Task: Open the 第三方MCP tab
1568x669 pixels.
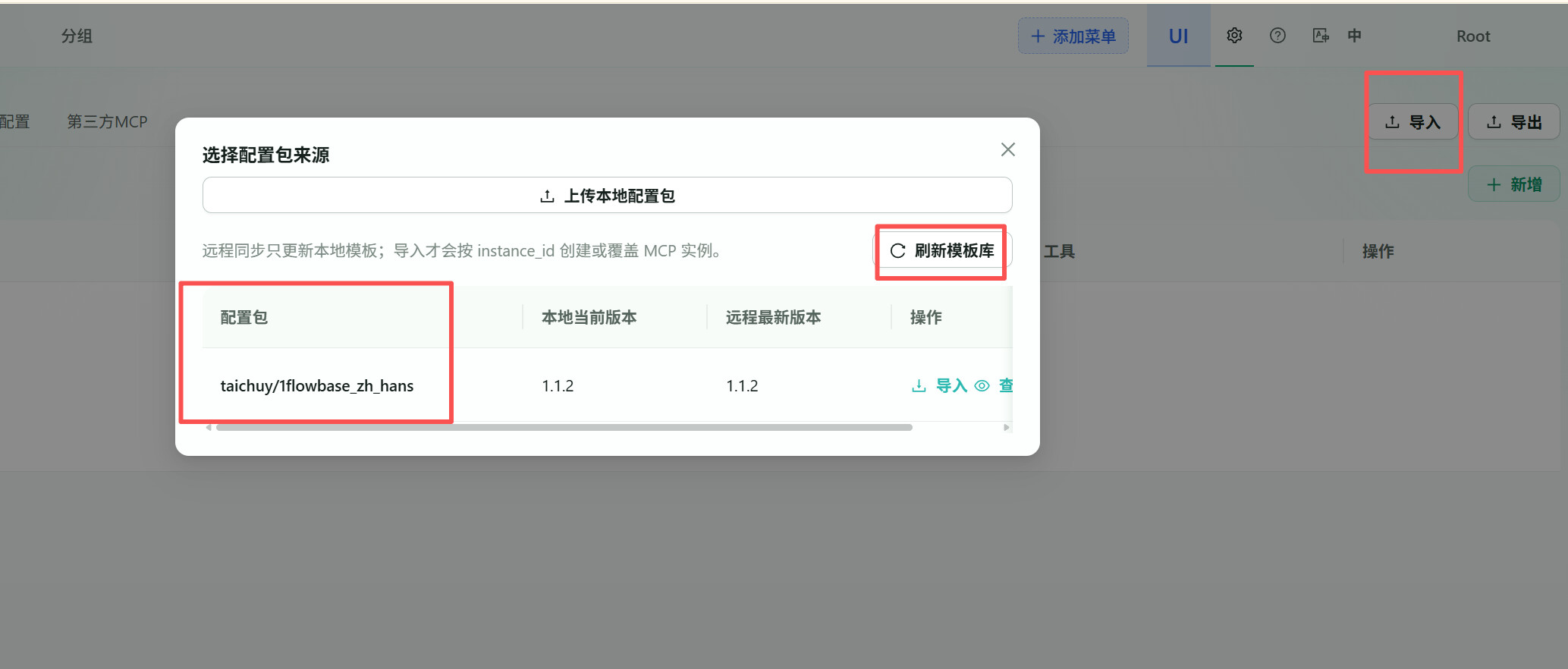Action: pos(107,121)
